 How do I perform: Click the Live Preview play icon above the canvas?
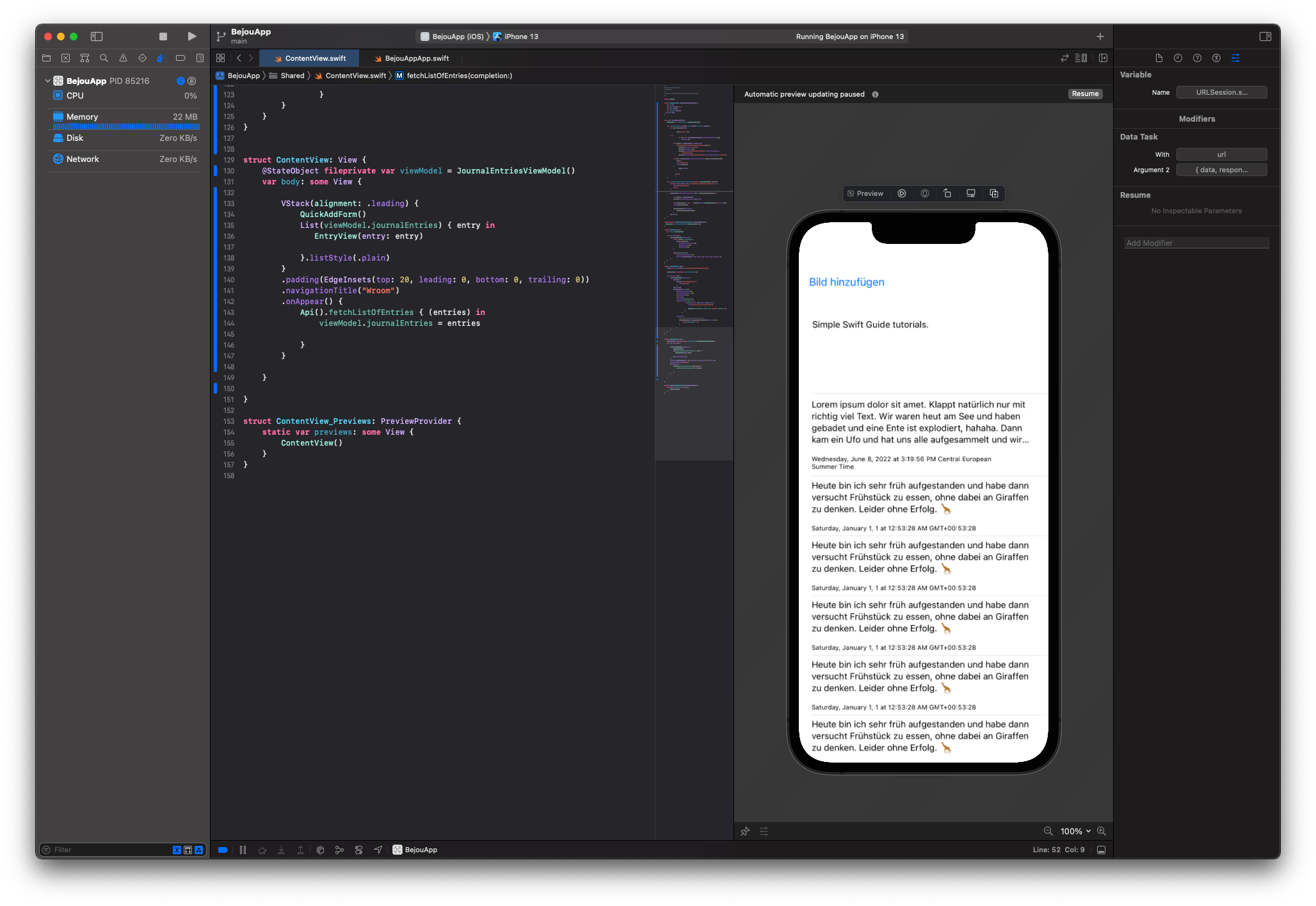902,193
